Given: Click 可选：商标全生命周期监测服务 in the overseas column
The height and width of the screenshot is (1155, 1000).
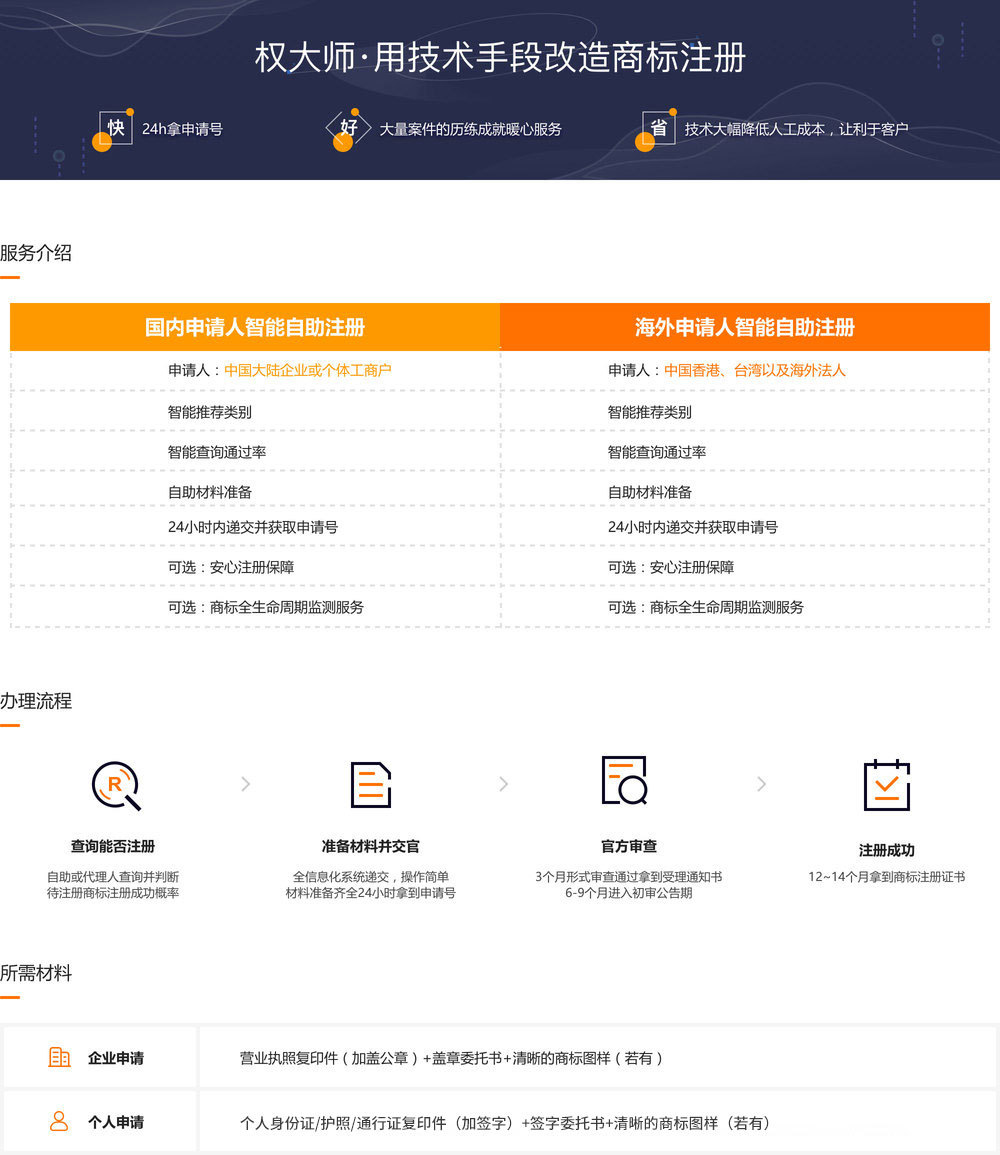Looking at the screenshot, I should [705, 607].
